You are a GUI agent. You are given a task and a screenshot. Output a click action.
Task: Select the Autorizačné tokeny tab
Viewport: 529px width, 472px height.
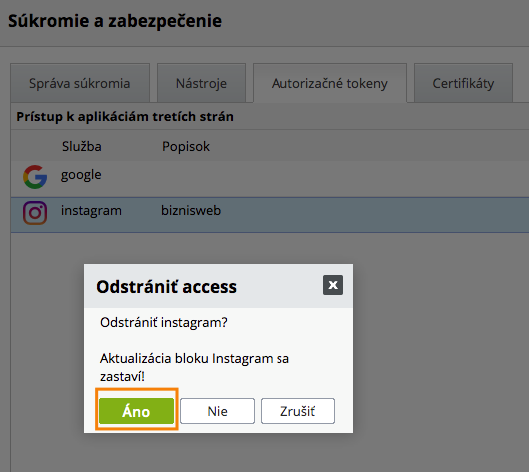click(x=330, y=83)
